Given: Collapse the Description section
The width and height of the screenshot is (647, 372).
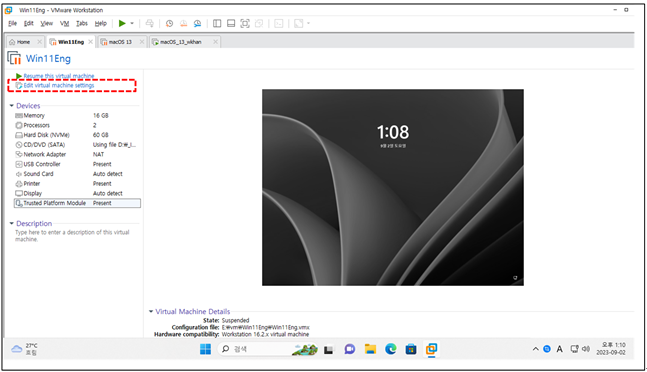Looking at the screenshot, I should pyautogui.click(x=12, y=224).
